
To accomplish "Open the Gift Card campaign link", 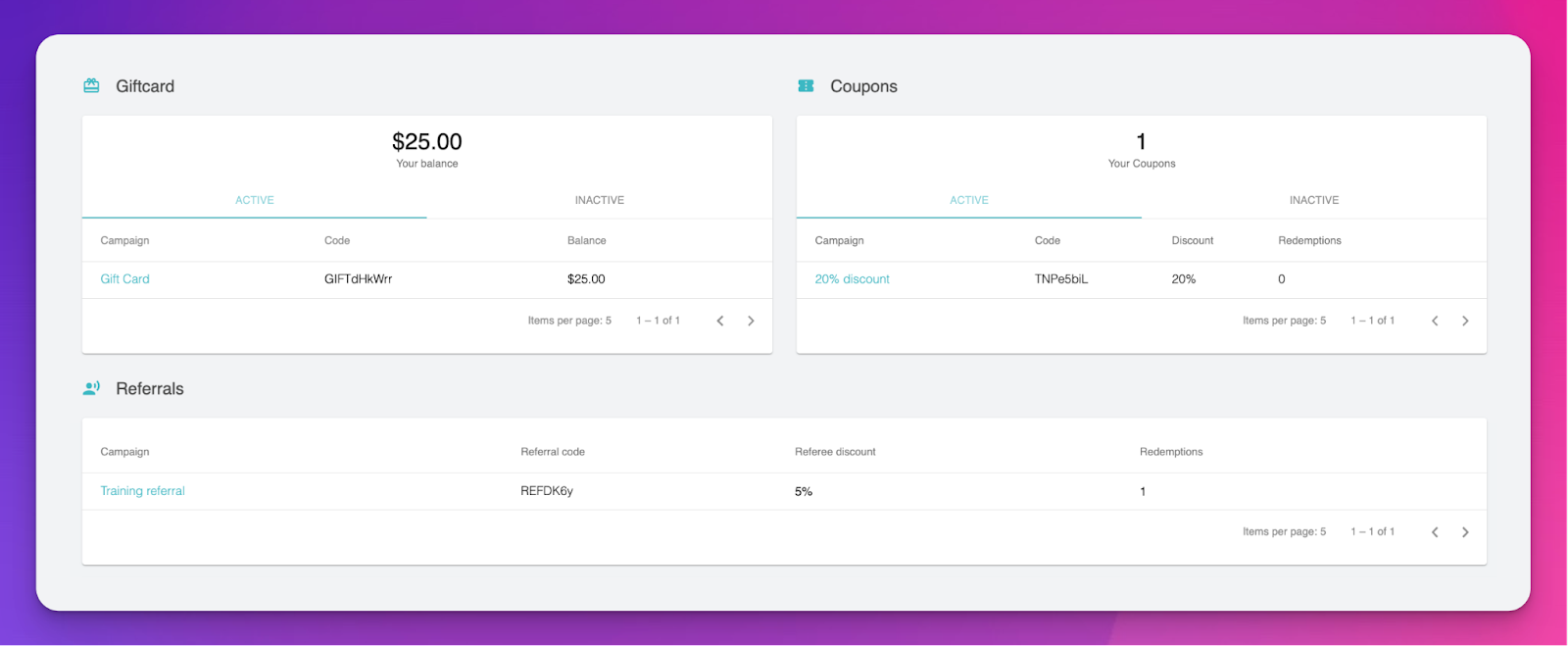I will (124, 279).
